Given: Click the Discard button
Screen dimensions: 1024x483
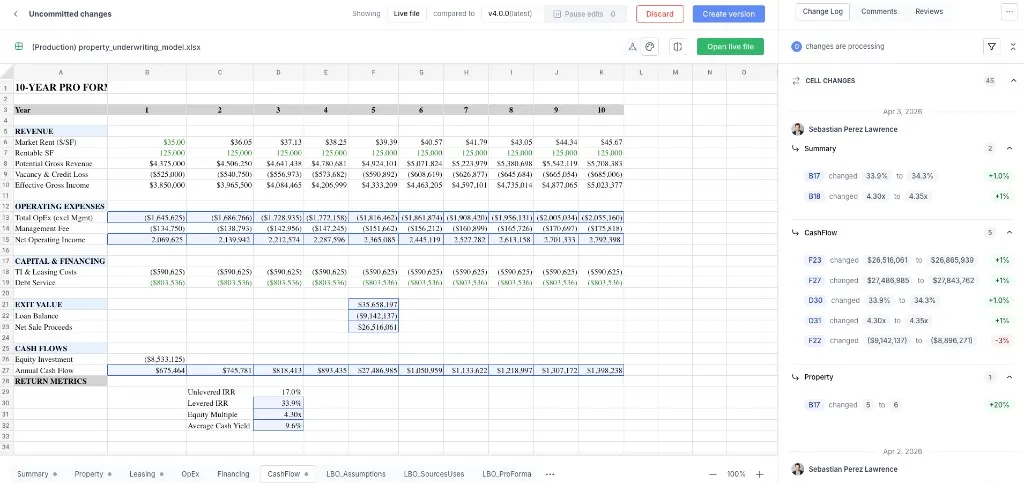Looking at the screenshot, I should coord(660,14).
